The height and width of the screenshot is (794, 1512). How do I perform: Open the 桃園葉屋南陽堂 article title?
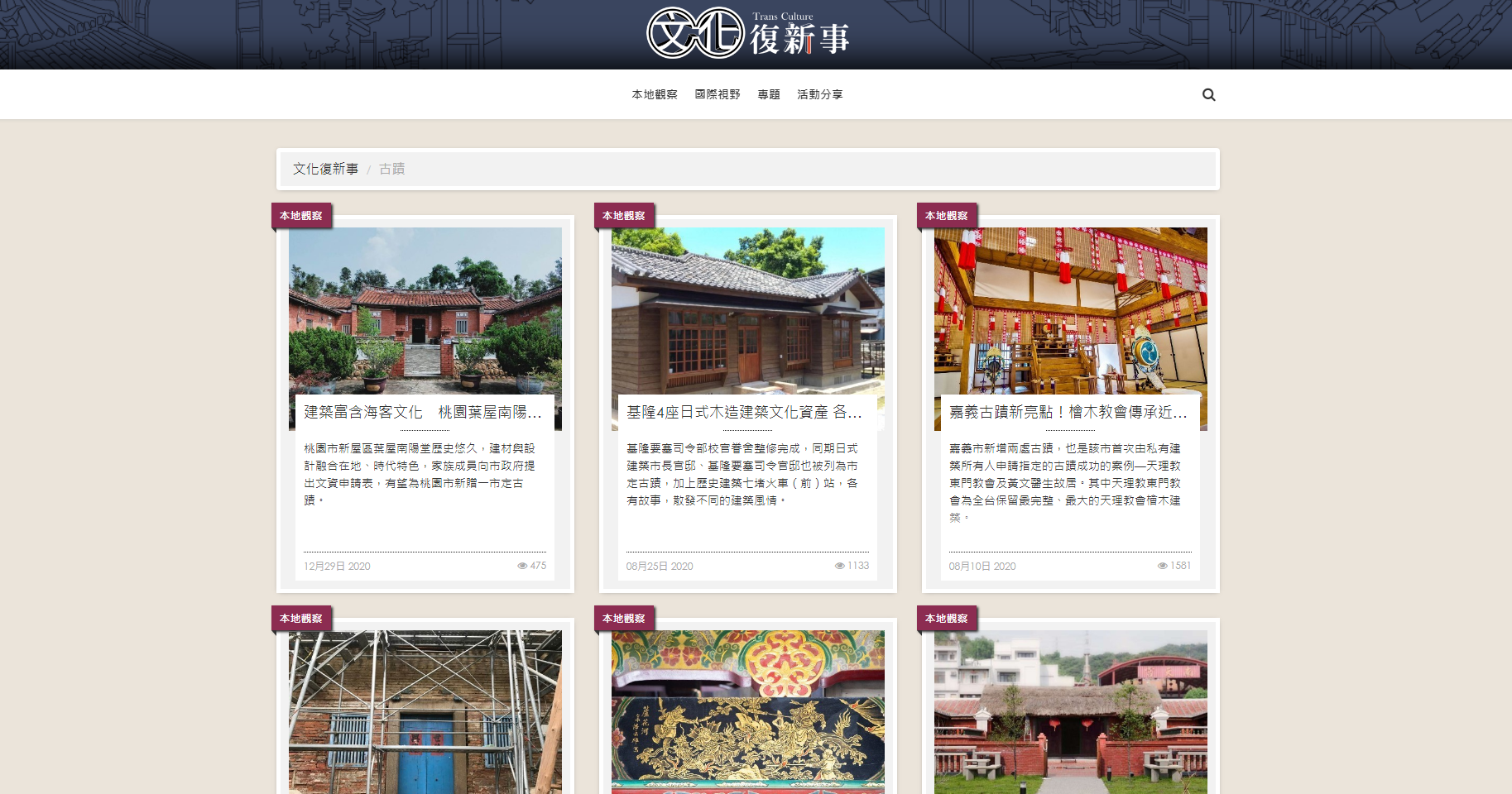click(x=423, y=412)
